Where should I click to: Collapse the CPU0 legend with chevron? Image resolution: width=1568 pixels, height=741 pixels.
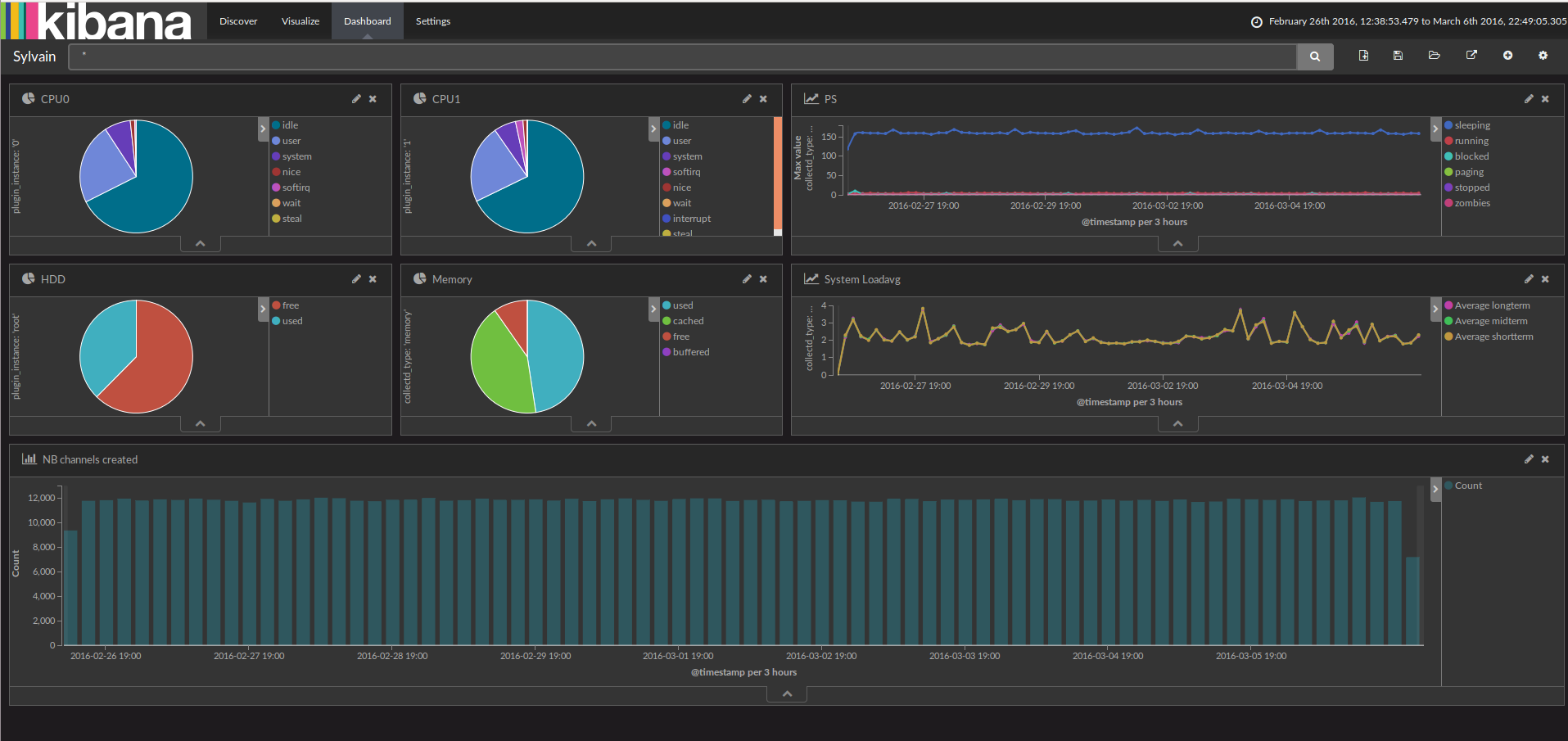[x=263, y=129]
